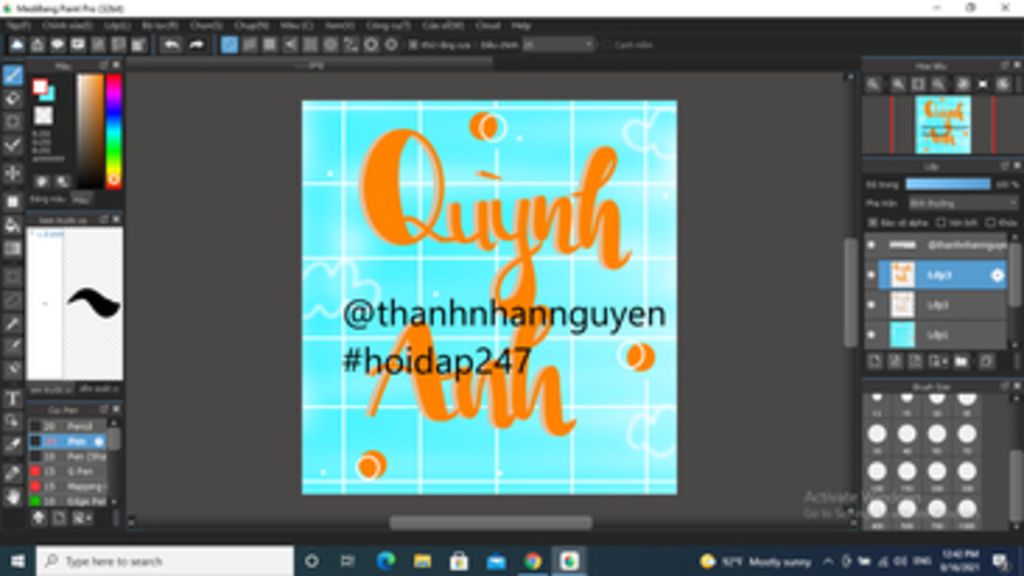
Task: Open File Explorer from the taskbar
Action: (x=423, y=561)
